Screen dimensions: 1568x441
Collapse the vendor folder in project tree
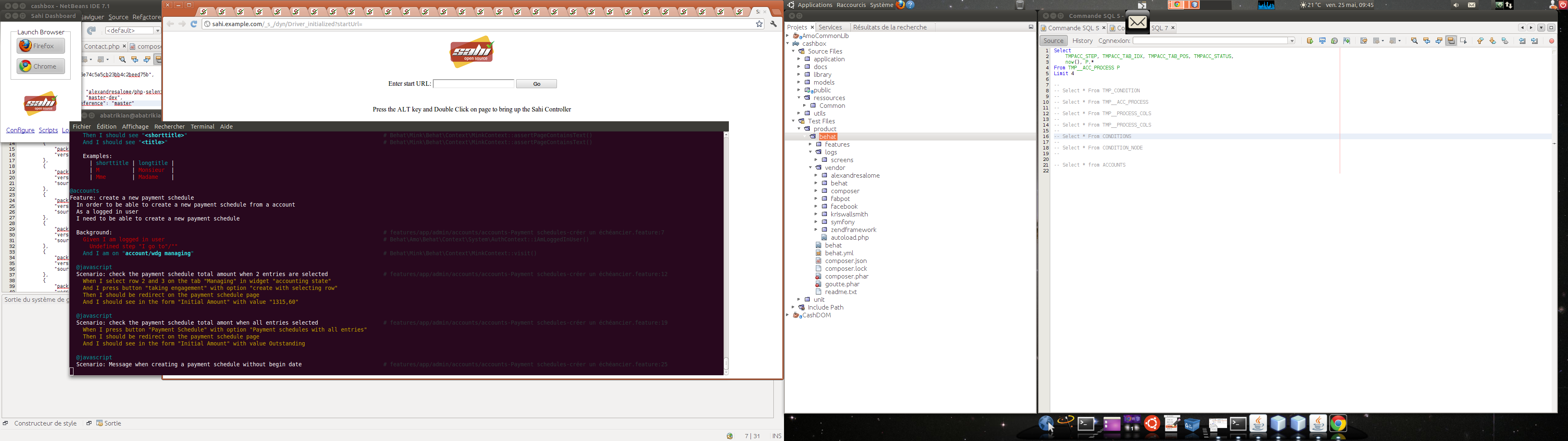coord(811,167)
